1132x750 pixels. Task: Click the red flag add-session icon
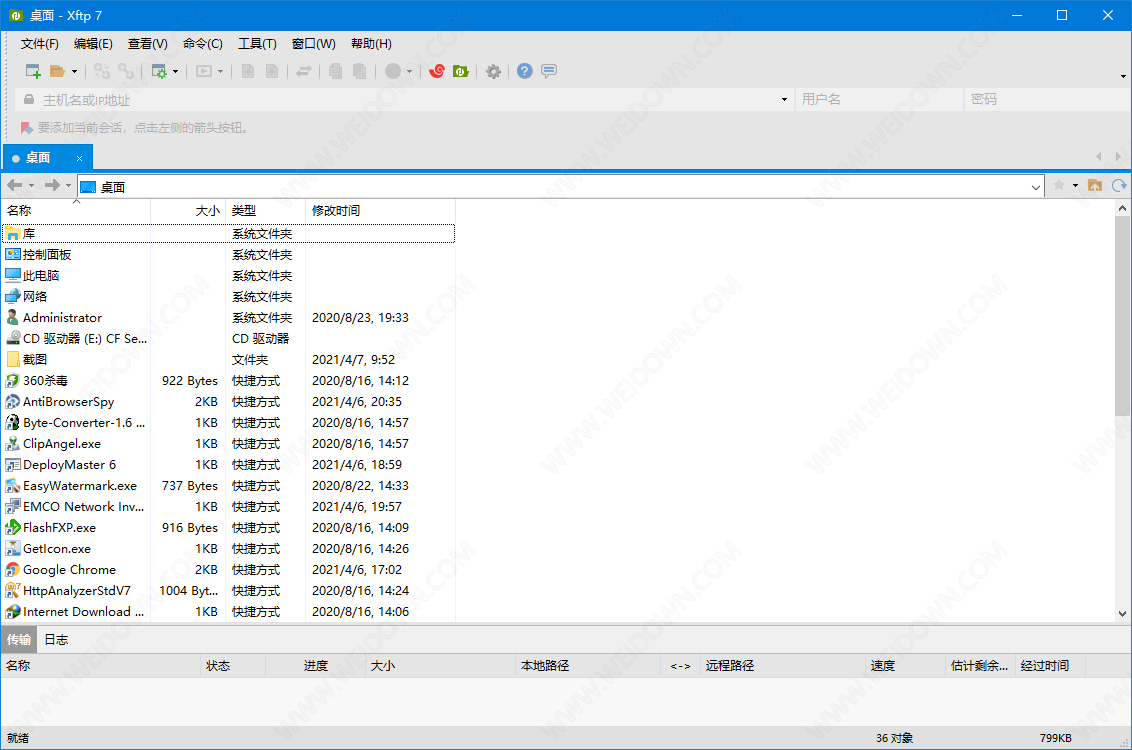pyautogui.click(x=27, y=128)
